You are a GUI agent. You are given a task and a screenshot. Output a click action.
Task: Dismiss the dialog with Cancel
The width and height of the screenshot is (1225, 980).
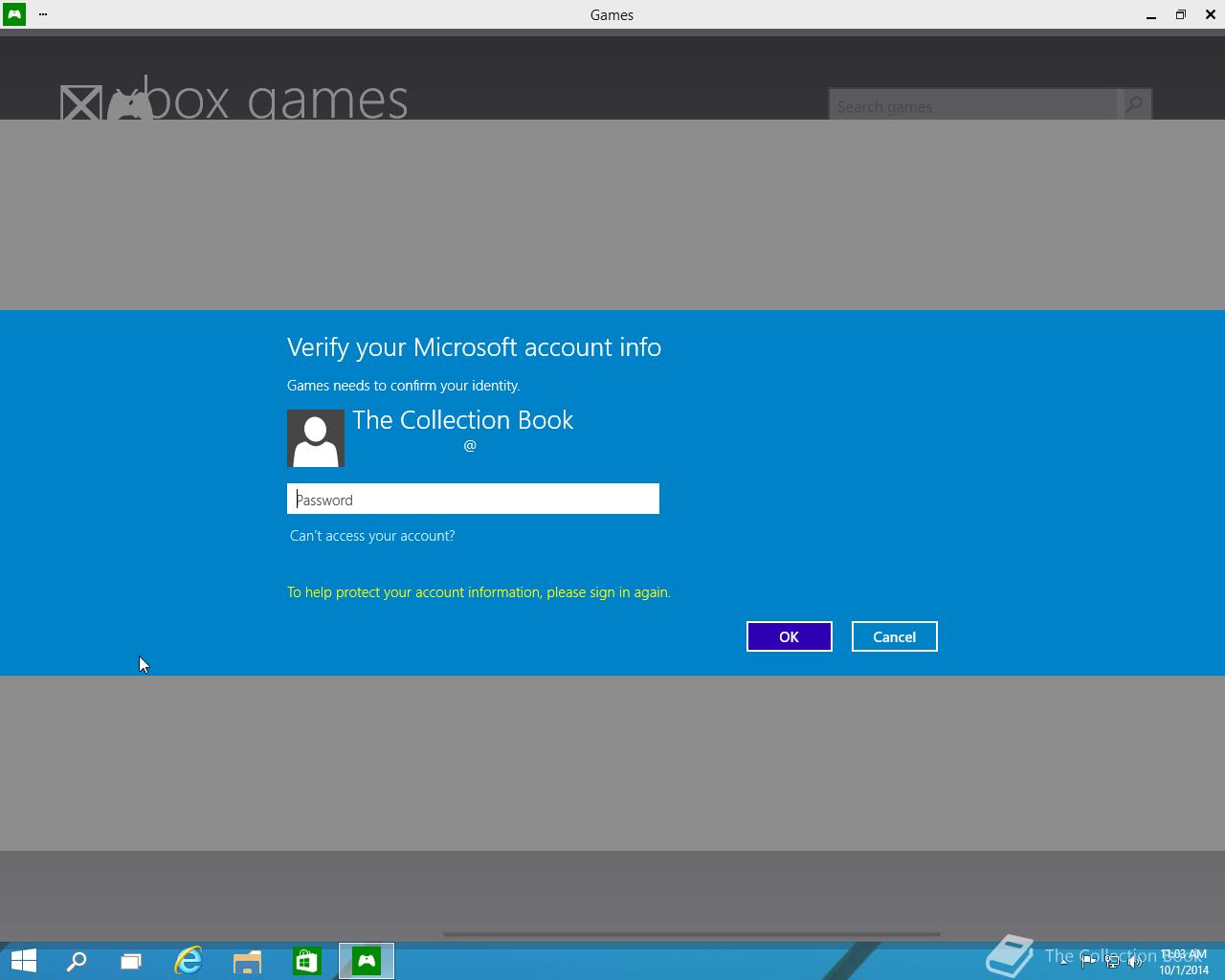click(x=895, y=636)
